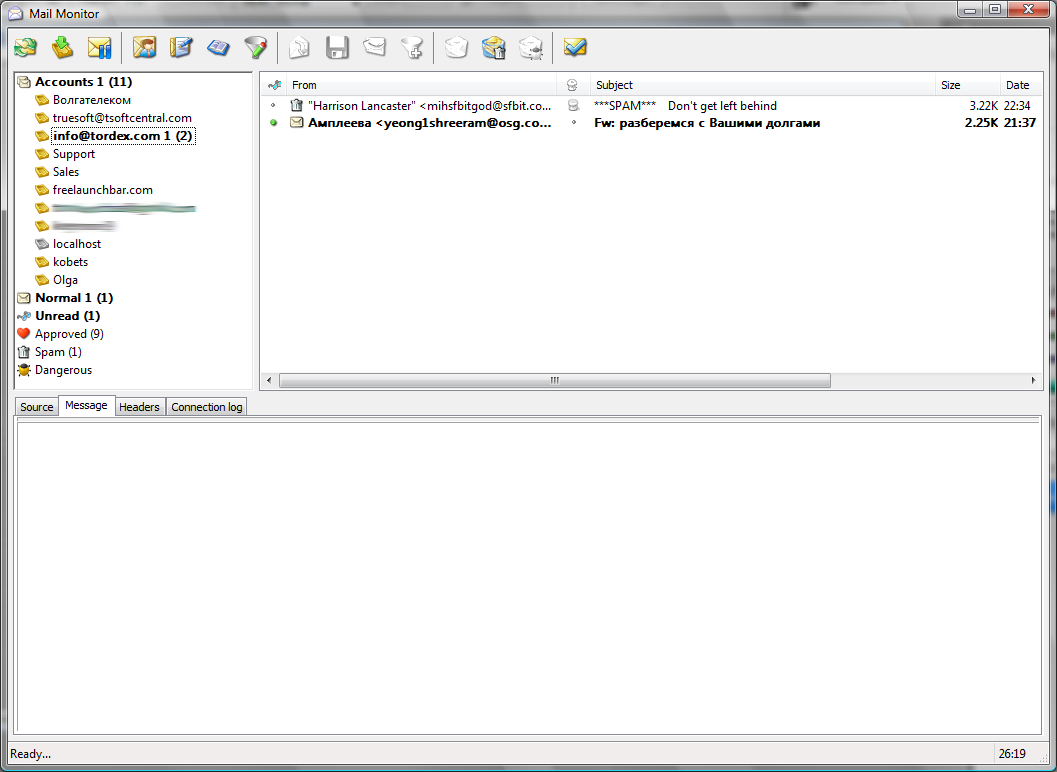
Task: Open the Connection log tab
Action: 206,407
